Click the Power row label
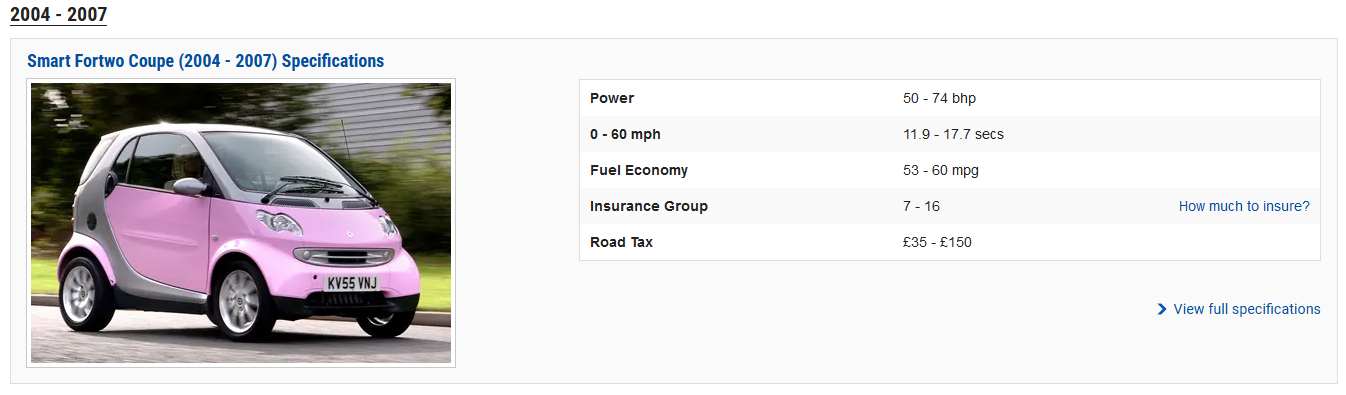 click(612, 98)
